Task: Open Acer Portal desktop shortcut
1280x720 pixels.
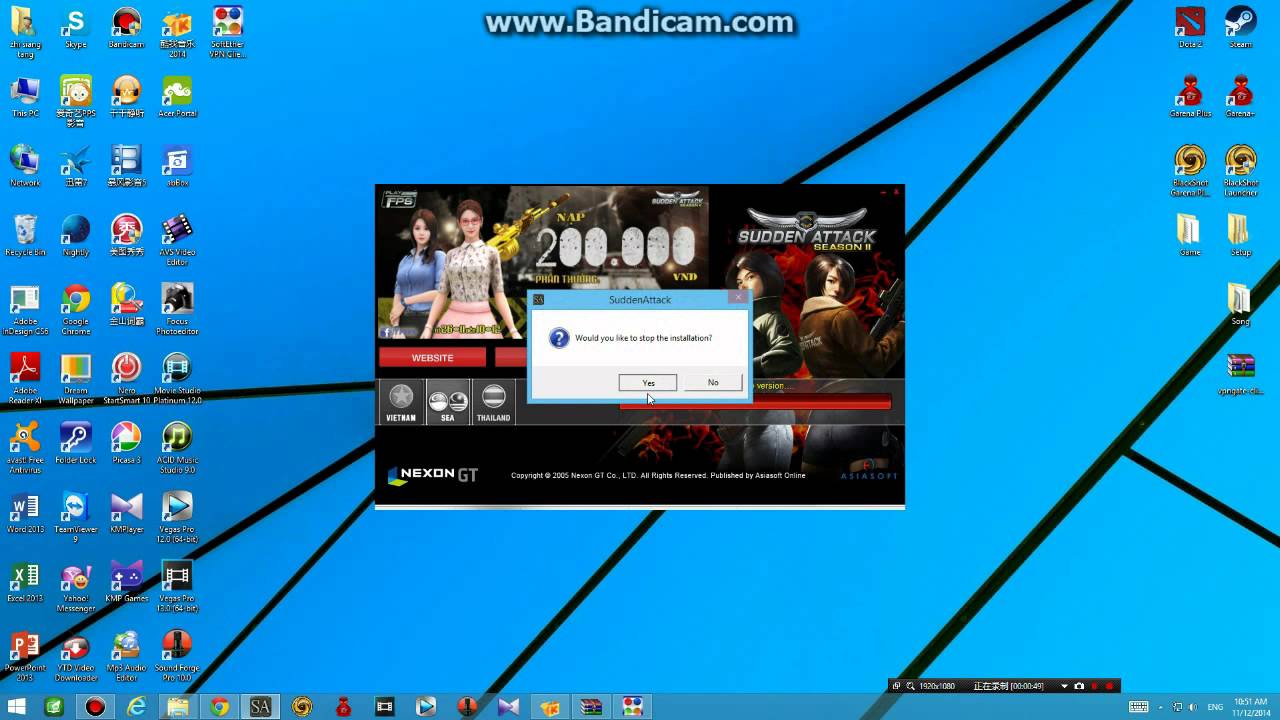Action: click(x=177, y=97)
